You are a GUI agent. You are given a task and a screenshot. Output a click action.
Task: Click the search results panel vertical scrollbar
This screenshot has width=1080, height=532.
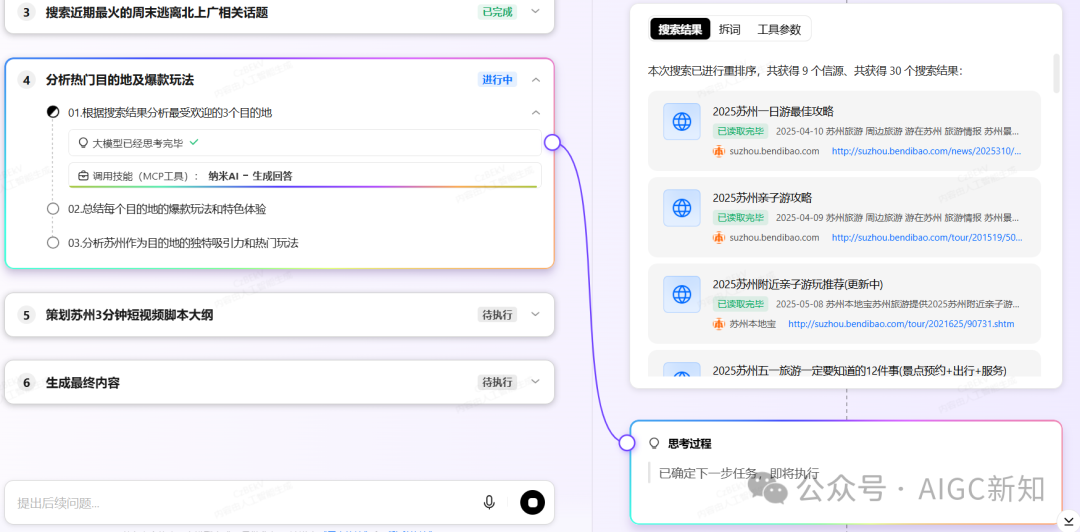coord(1057,73)
